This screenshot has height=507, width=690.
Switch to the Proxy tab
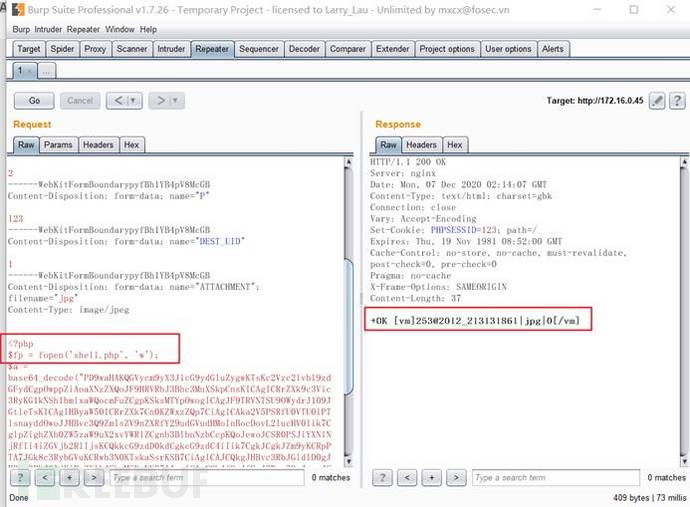click(x=95, y=49)
